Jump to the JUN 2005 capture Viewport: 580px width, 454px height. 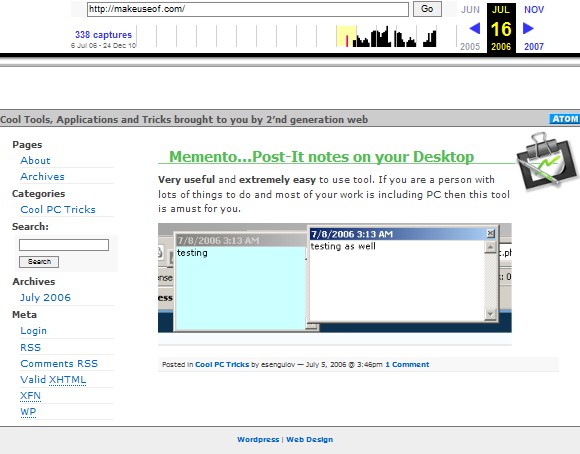pyautogui.click(x=470, y=10)
